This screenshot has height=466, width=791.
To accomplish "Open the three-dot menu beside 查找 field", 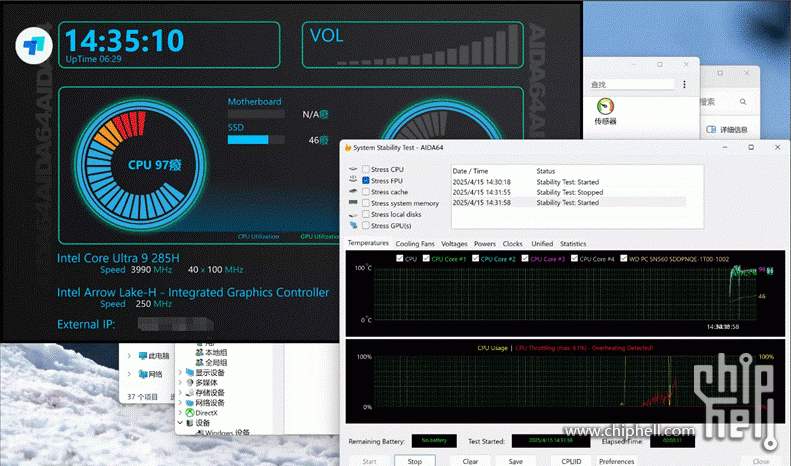I will pos(684,84).
